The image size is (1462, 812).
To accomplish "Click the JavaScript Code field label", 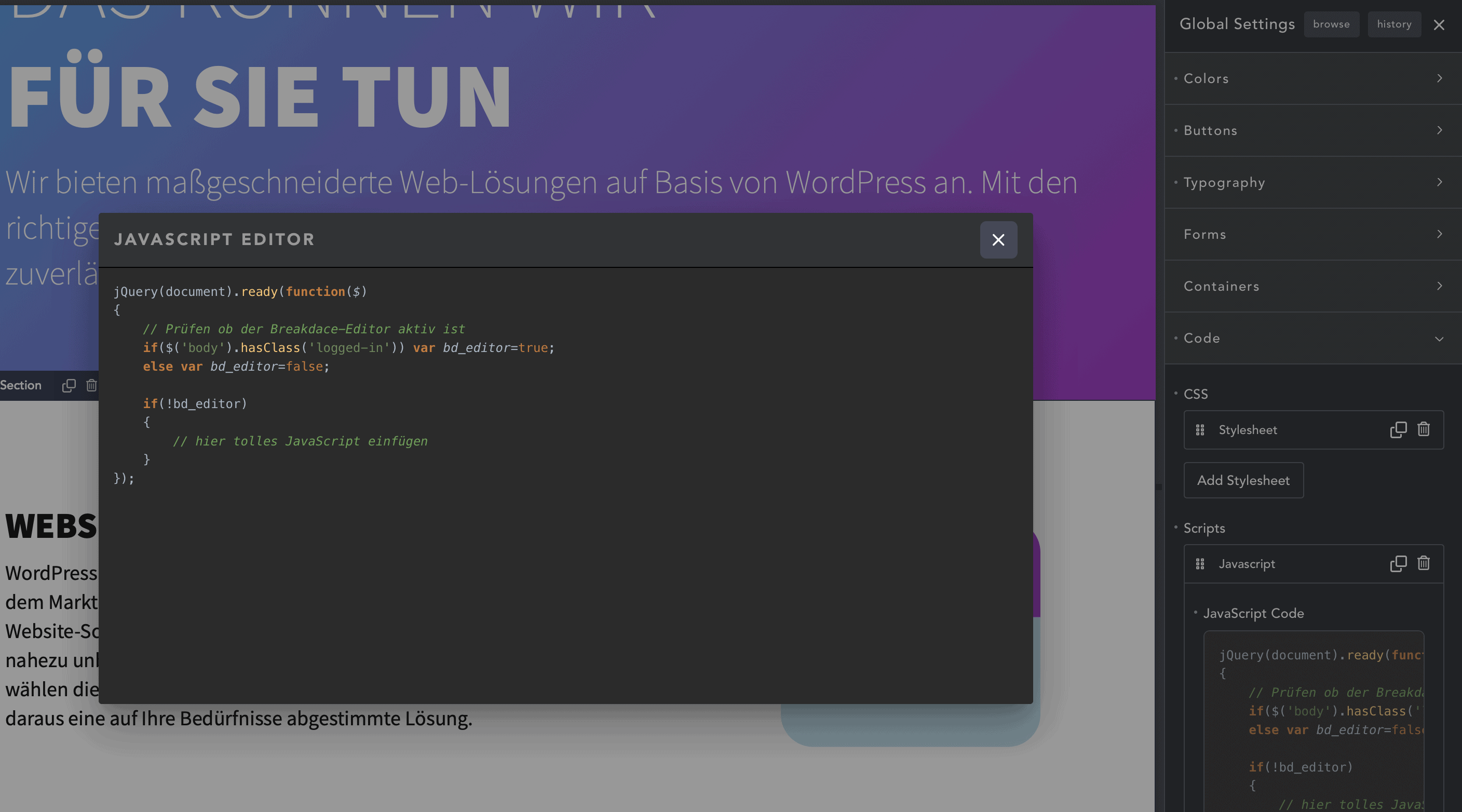I will point(1253,613).
